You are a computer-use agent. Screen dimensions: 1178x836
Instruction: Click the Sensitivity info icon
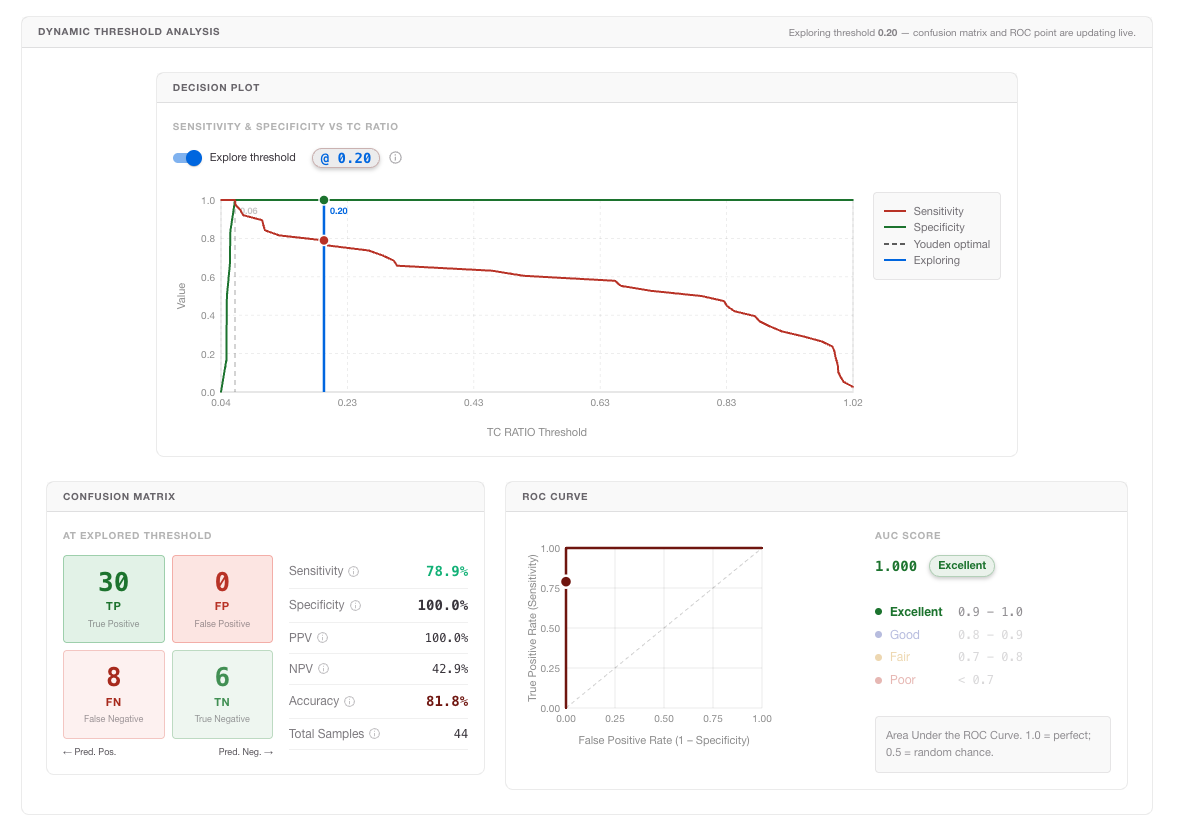[354, 572]
